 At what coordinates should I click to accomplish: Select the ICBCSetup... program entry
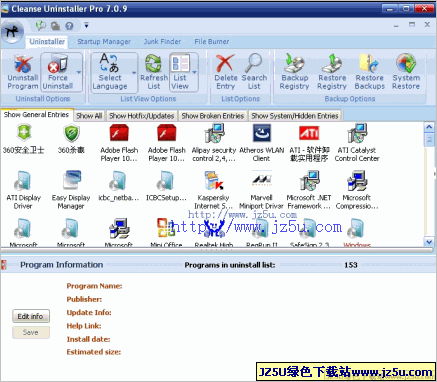coord(166,187)
